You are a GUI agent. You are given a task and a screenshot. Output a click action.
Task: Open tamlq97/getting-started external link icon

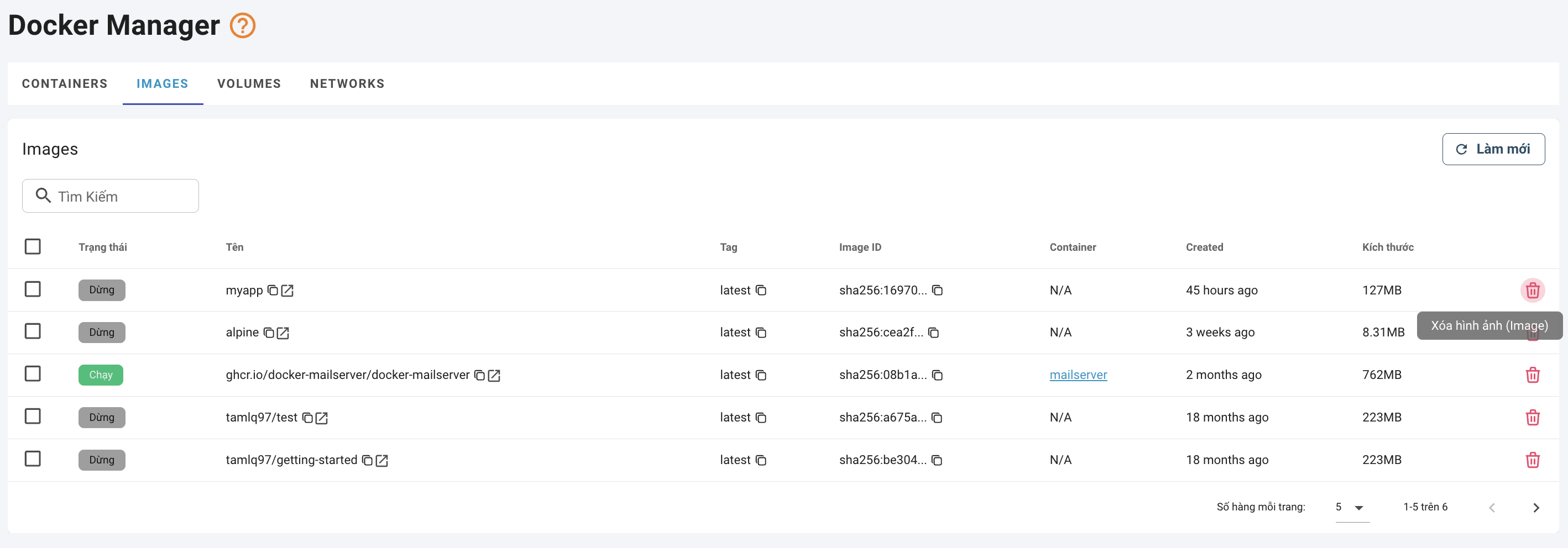coord(381,460)
